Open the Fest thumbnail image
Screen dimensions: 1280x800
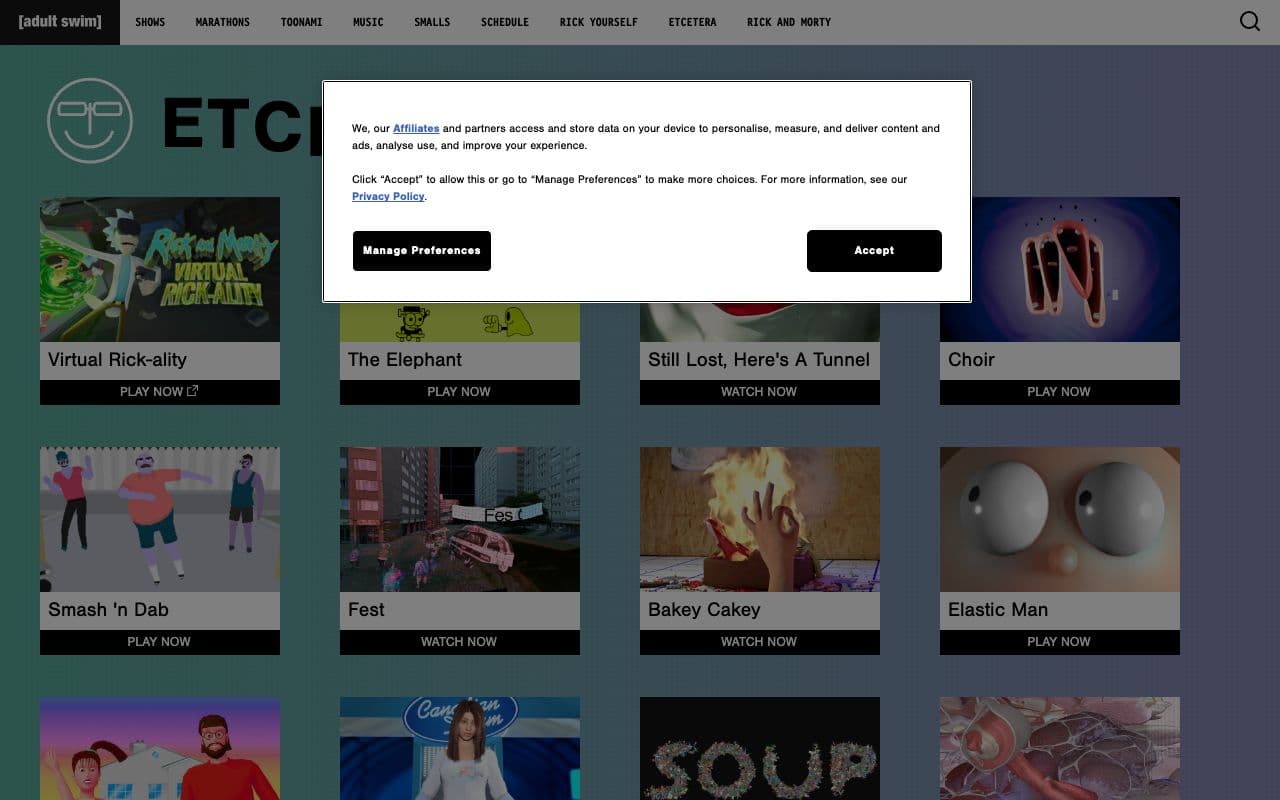pyautogui.click(x=460, y=519)
